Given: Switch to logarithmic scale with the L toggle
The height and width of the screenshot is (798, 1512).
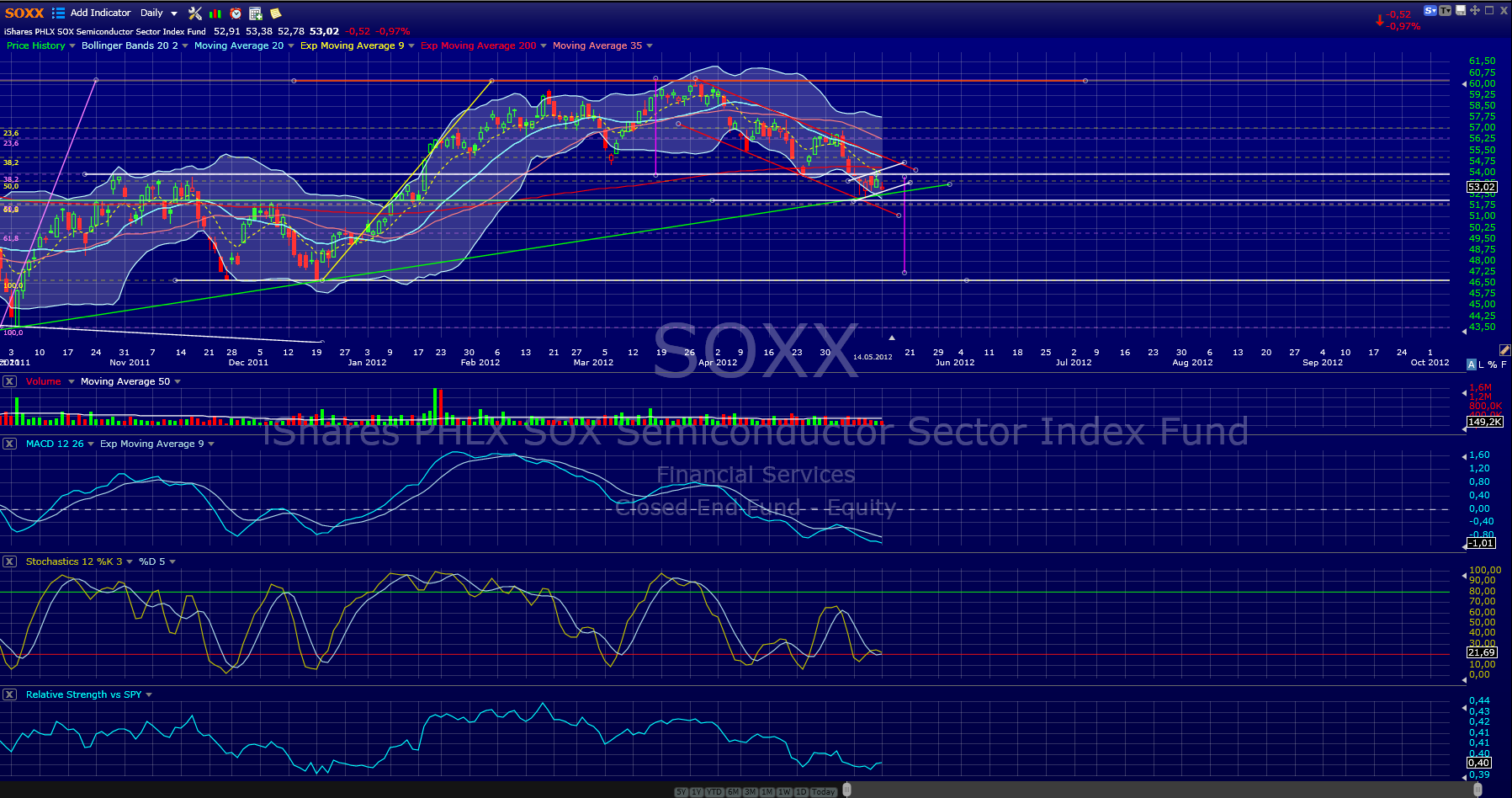Looking at the screenshot, I should click(1481, 364).
